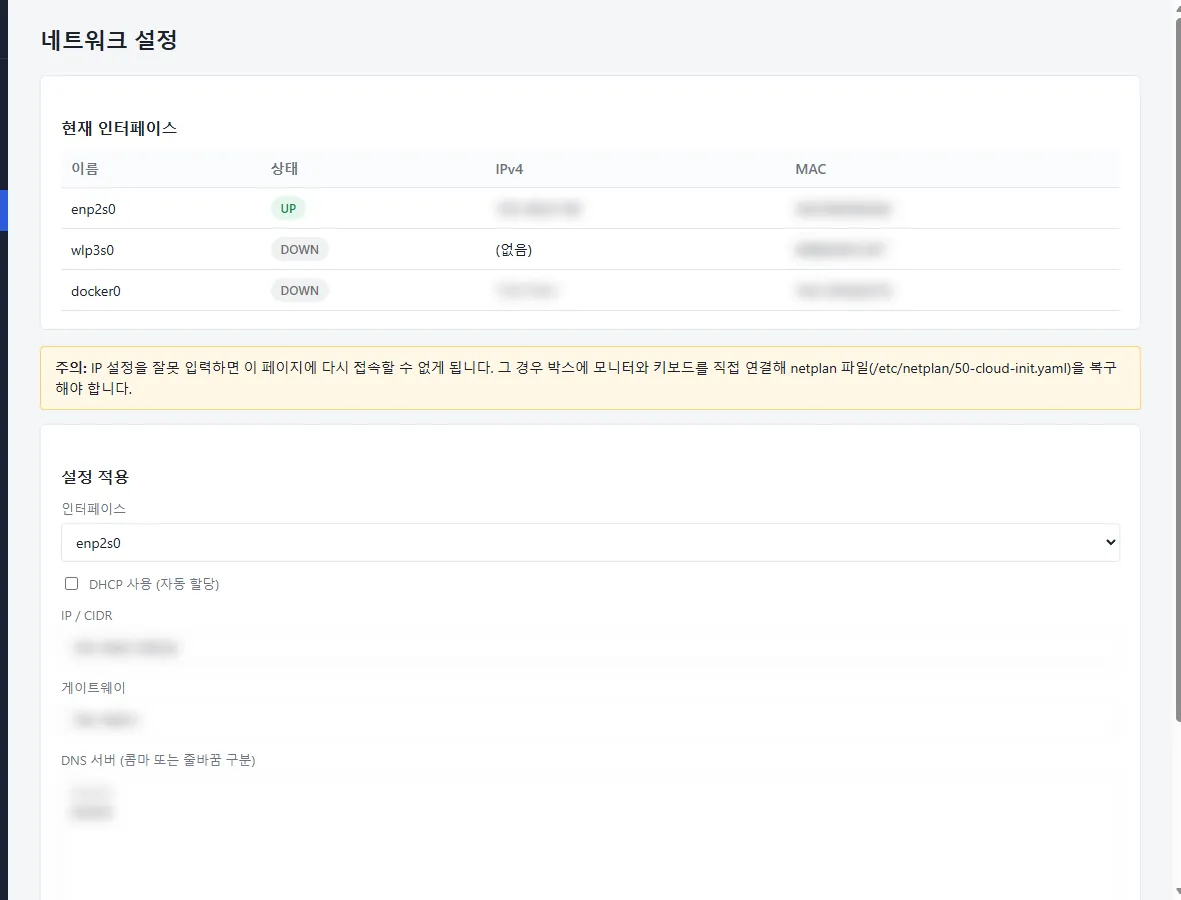Select the wlp3s0 interface name cell
This screenshot has height=900, width=1181.
(x=93, y=250)
